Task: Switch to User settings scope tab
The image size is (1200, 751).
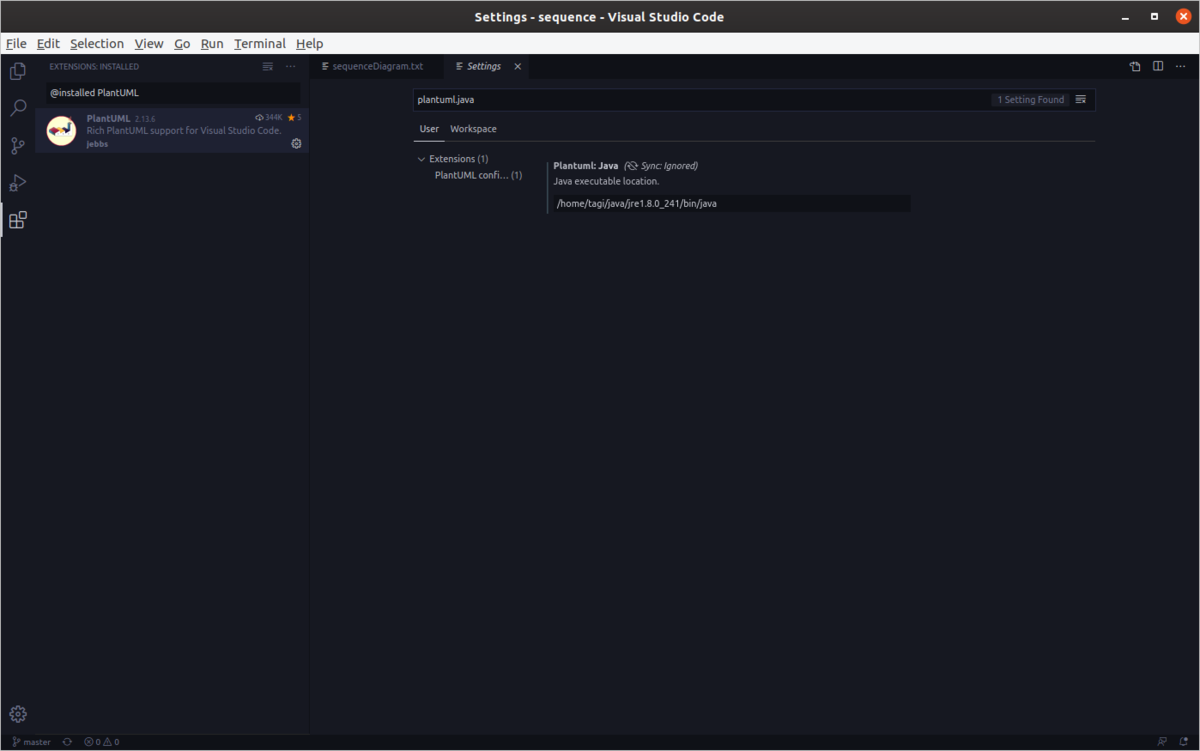Action: click(x=429, y=129)
